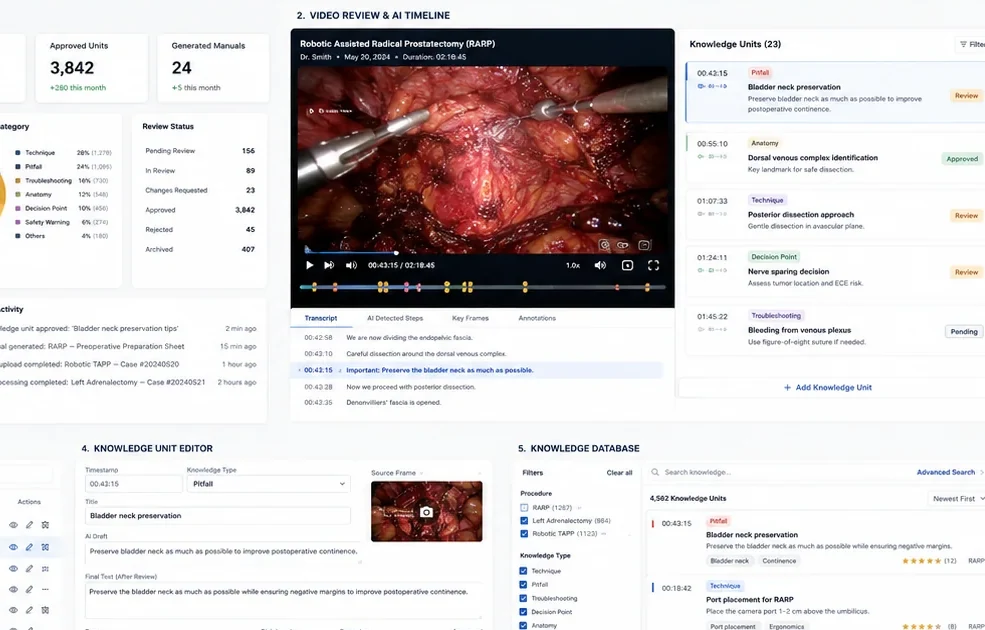The width and height of the screenshot is (985, 630).
Task: Uncheck Robotic TAPP procedure filter
Action: pyautogui.click(x=524, y=533)
